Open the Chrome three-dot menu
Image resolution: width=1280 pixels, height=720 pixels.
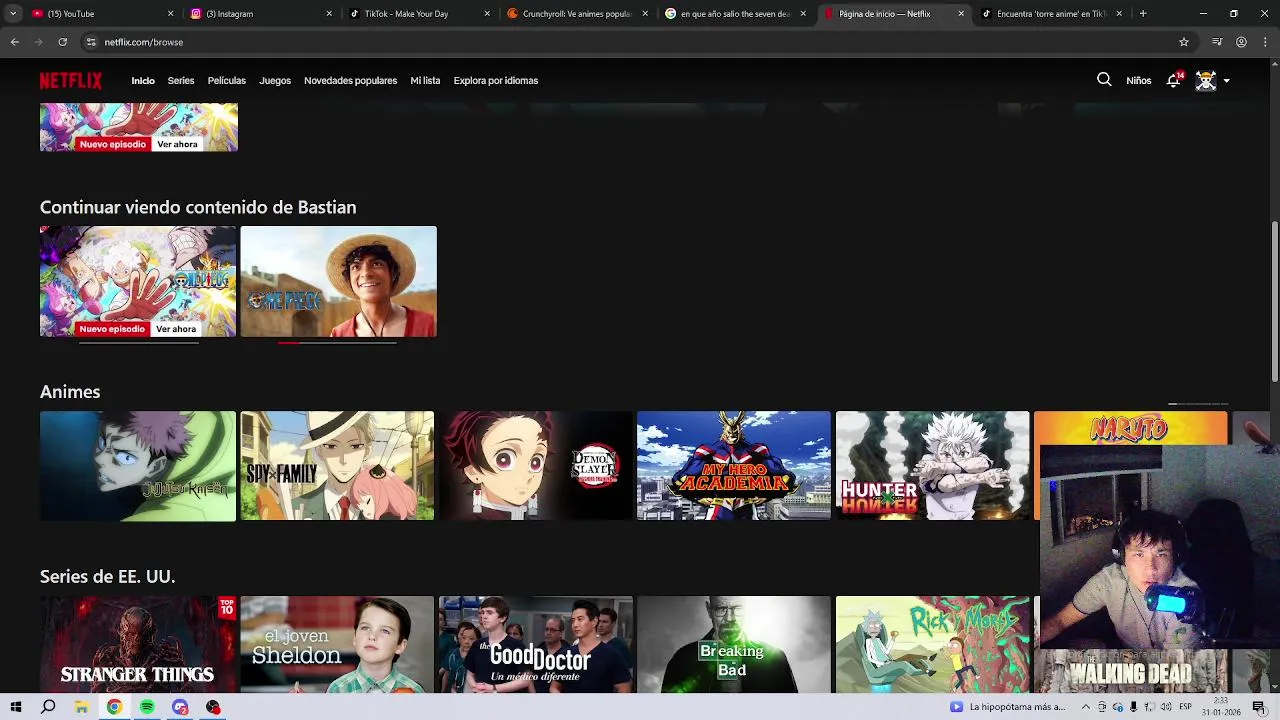click(1266, 42)
